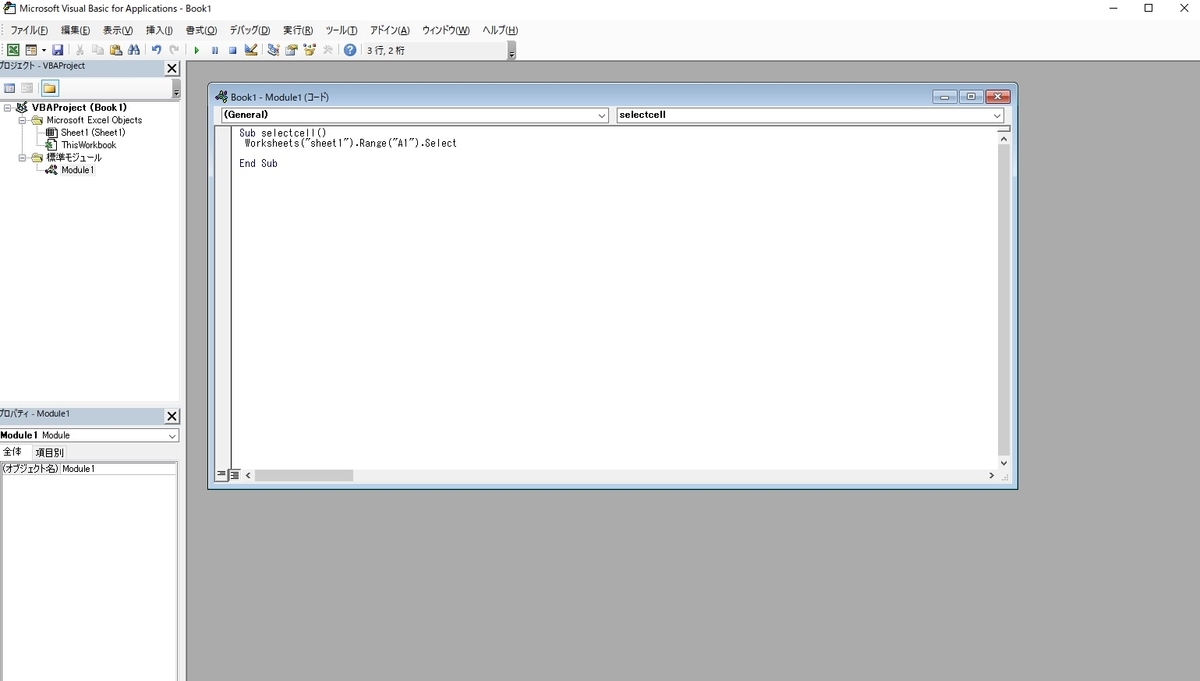Click the Break pause icon
The height and width of the screenshot is (681, 1200).
pyautogui.click(x=215, y=50)
